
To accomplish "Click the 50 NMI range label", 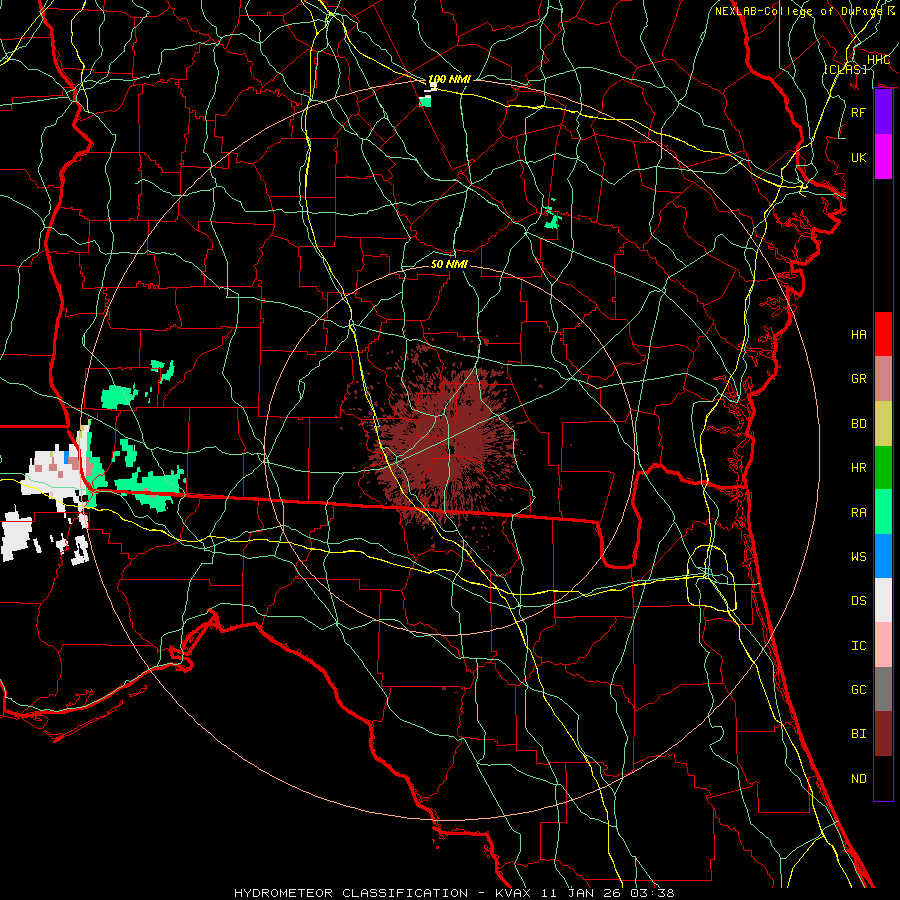I will click(449, 264).
